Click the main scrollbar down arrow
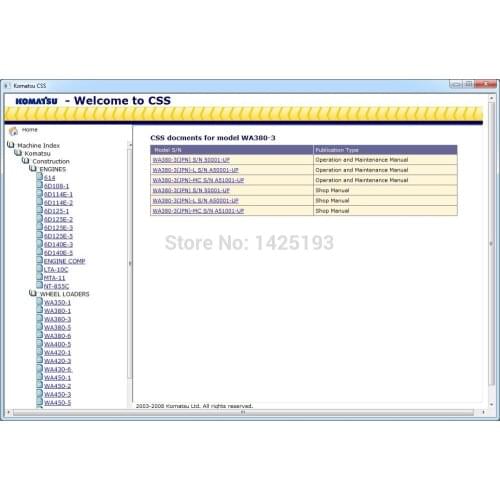500x500 pixels. (491, 405)
